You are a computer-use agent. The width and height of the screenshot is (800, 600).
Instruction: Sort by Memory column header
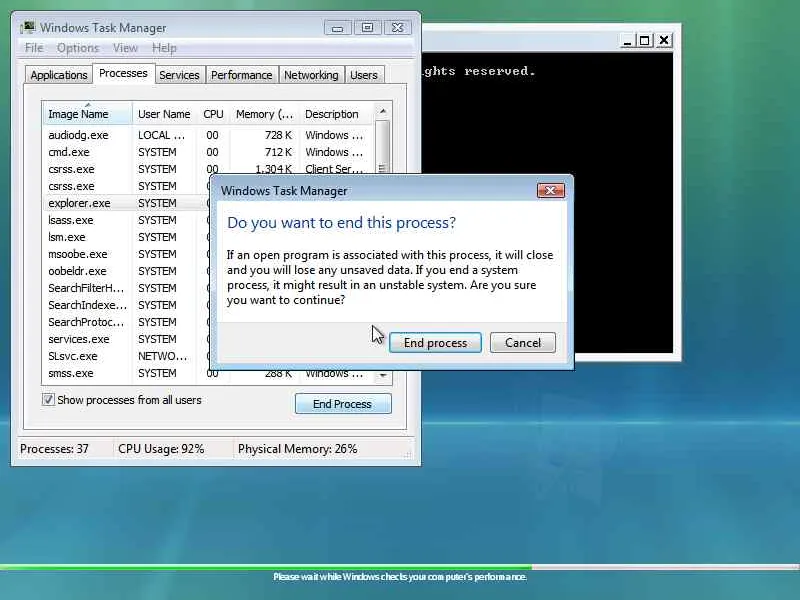click(x=264, y=114)
